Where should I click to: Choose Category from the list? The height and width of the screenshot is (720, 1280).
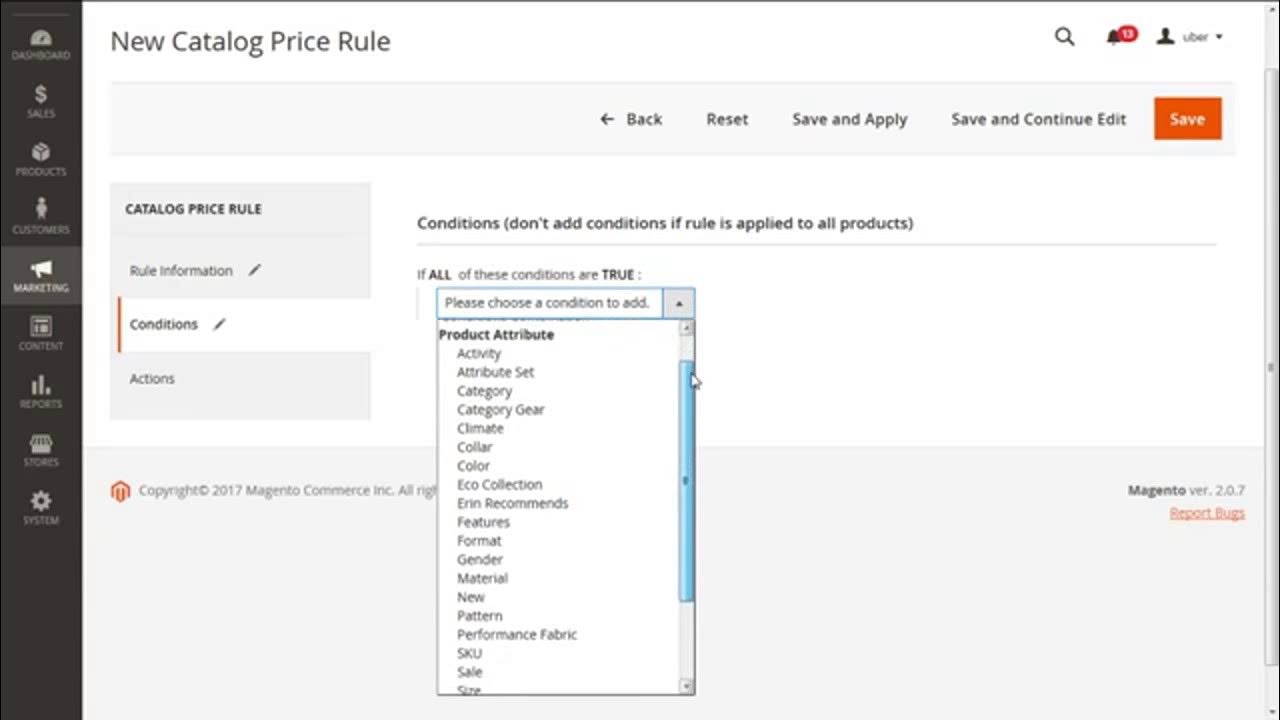pyautogui.click(x=484, y=391)
